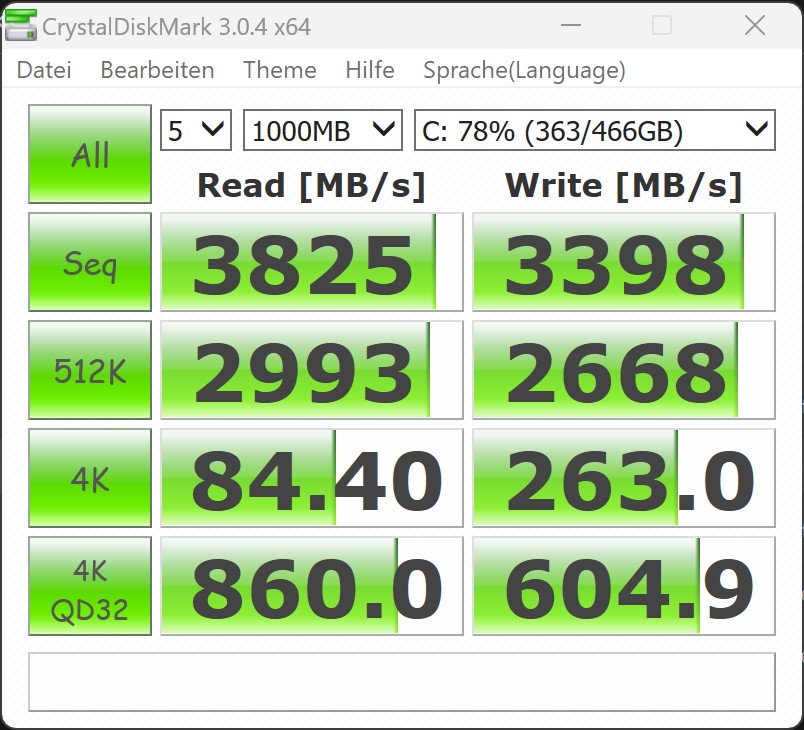This screenshot has height=730, width=804.
Task: Start the 4K QD32 benchmark
Action: coord(90,586)
